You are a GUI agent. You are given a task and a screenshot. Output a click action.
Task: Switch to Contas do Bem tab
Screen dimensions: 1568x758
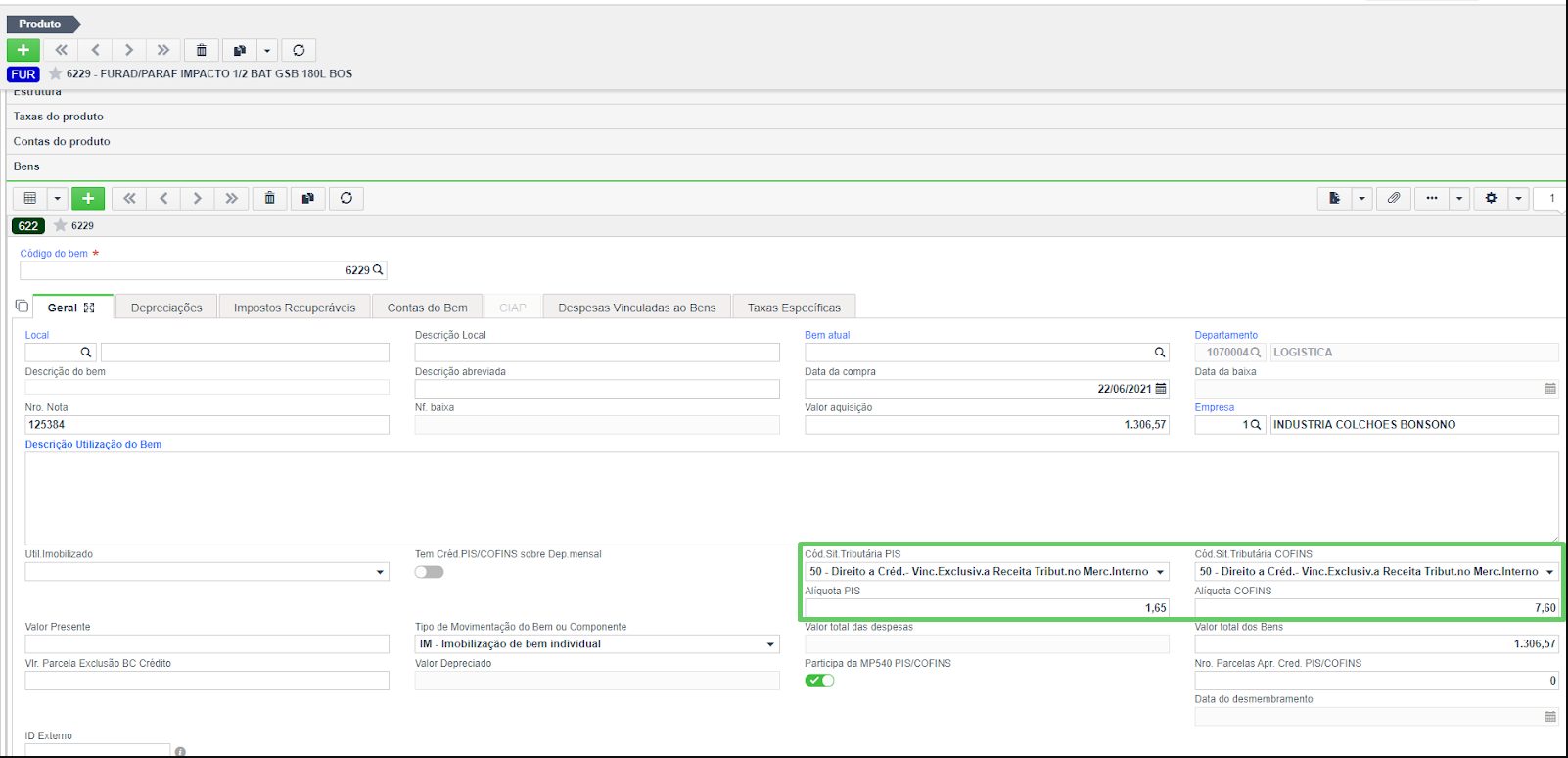tap(427, 308)
